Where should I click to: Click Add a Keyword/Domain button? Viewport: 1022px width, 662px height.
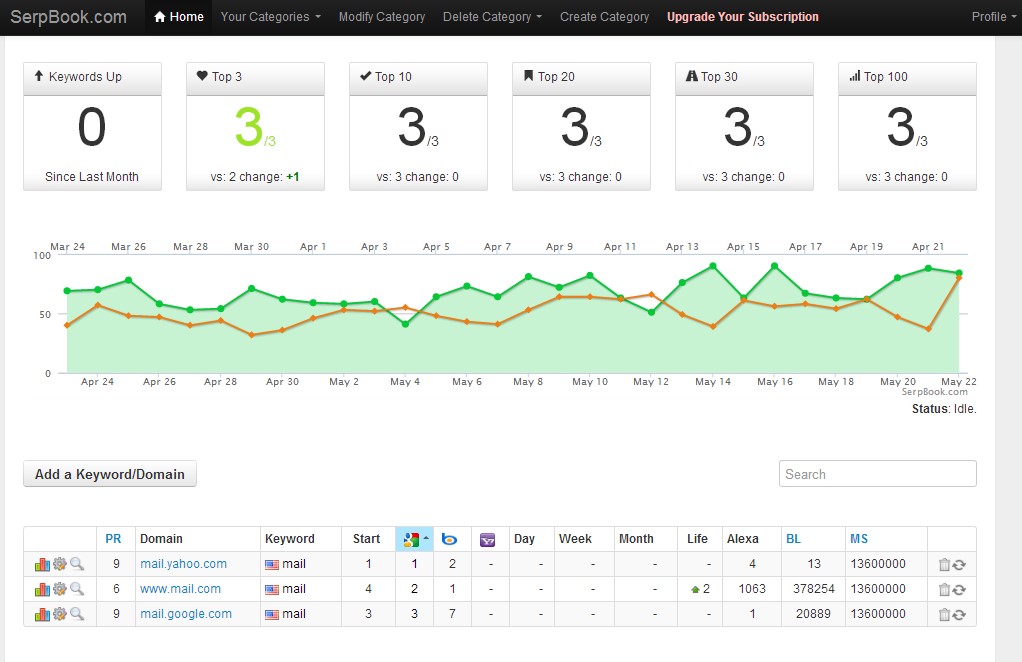(x=110, y=474)
